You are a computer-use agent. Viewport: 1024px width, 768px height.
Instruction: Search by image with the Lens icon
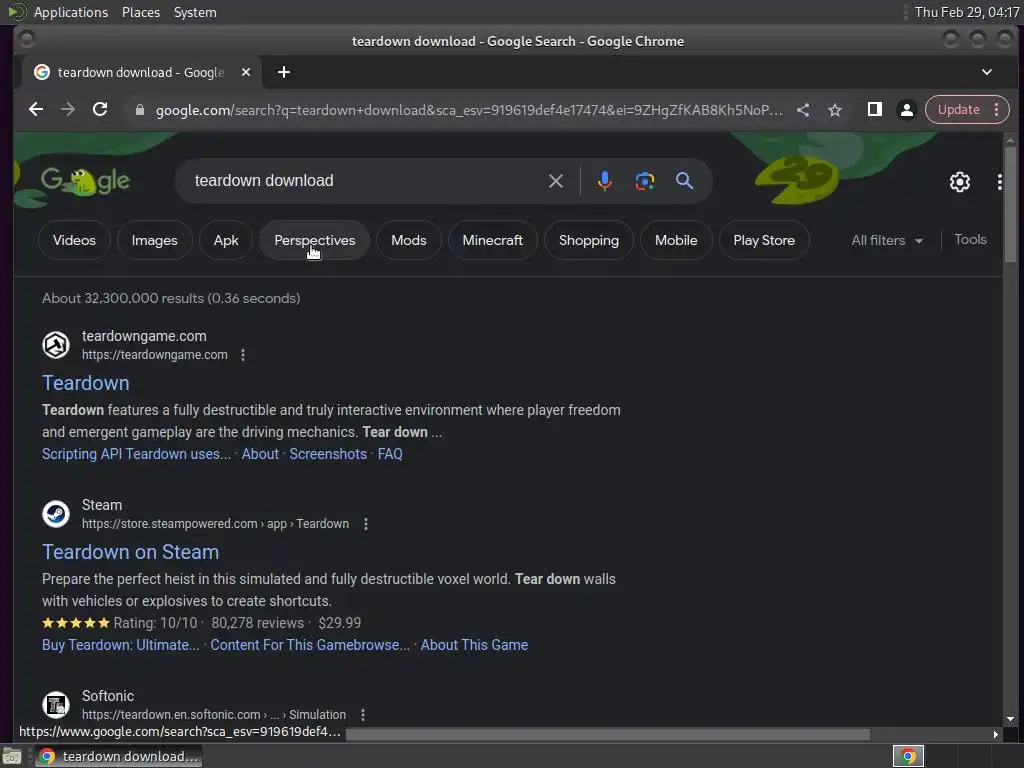tap(645, 181)
